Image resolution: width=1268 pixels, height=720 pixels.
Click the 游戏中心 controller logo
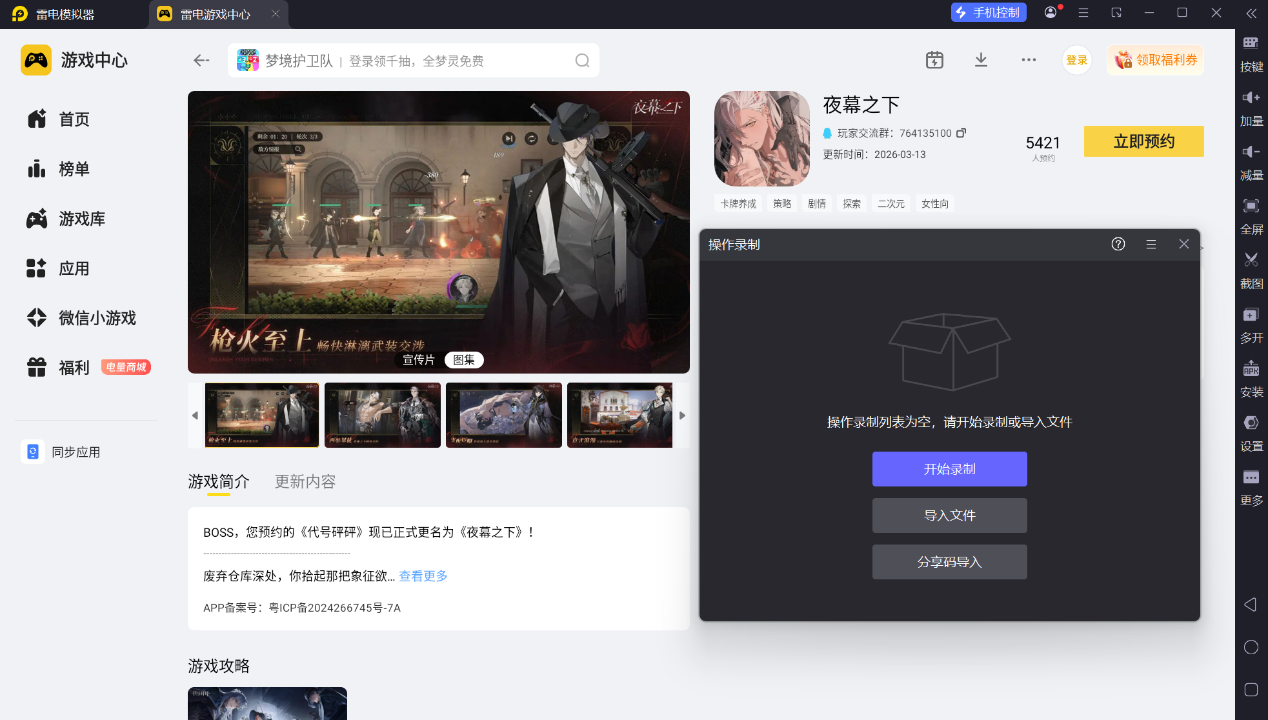36,60
